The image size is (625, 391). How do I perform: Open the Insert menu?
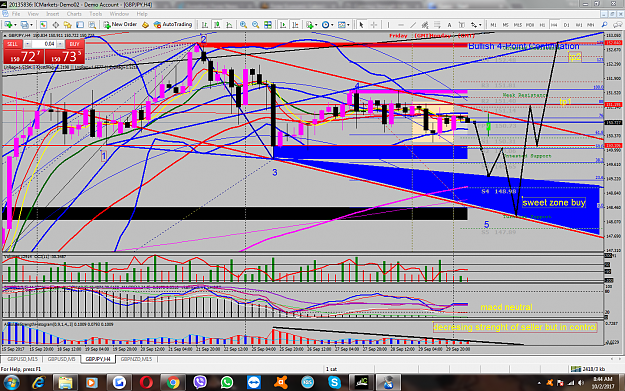click(52, 14)
